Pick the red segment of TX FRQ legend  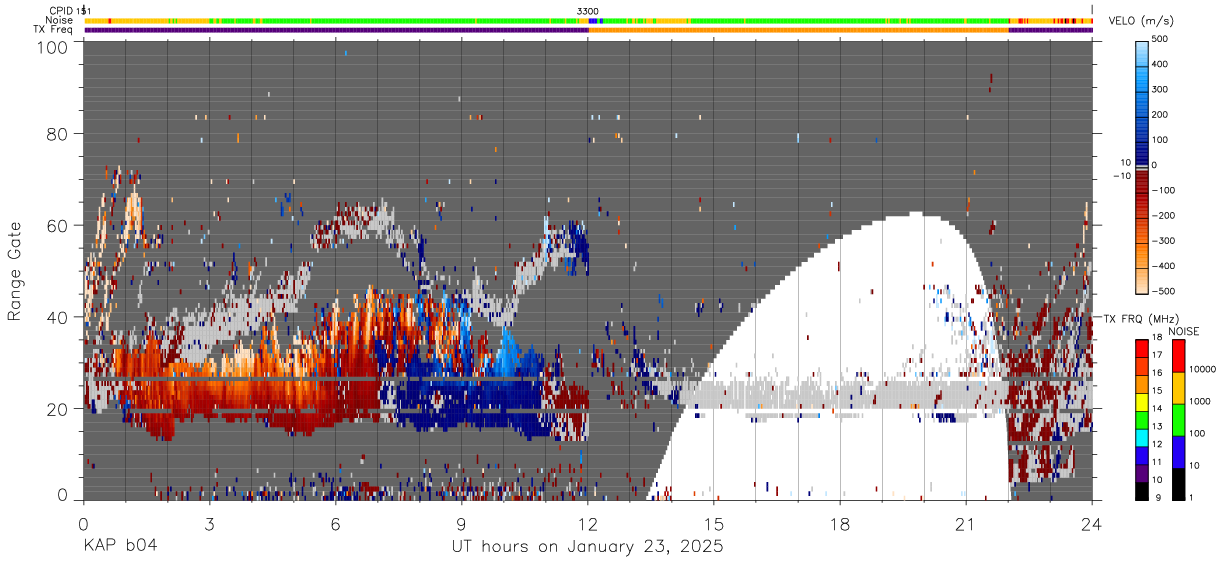[x=1142, y=348]
